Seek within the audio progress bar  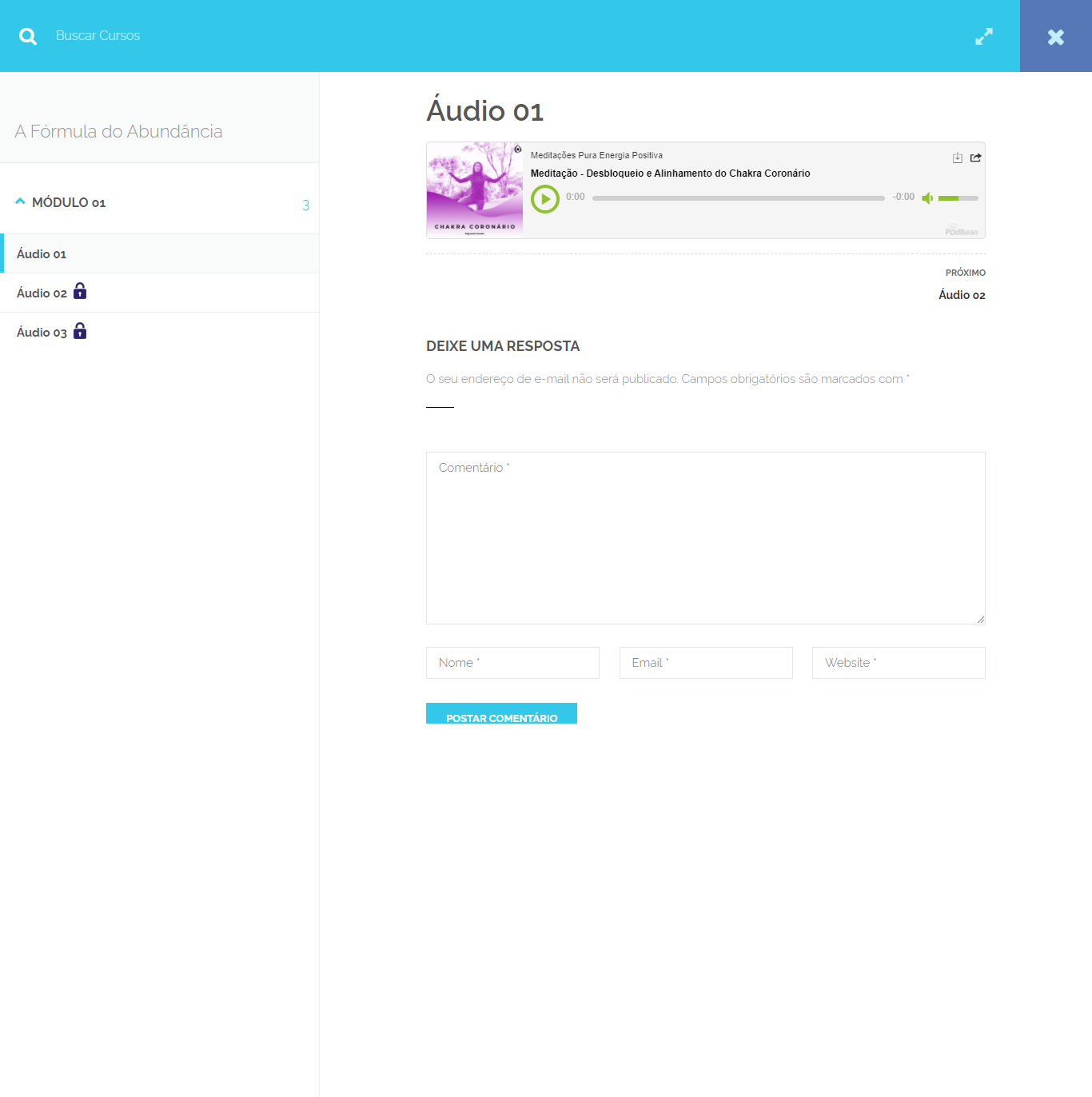pyautogui.click(x=738, y=198)
